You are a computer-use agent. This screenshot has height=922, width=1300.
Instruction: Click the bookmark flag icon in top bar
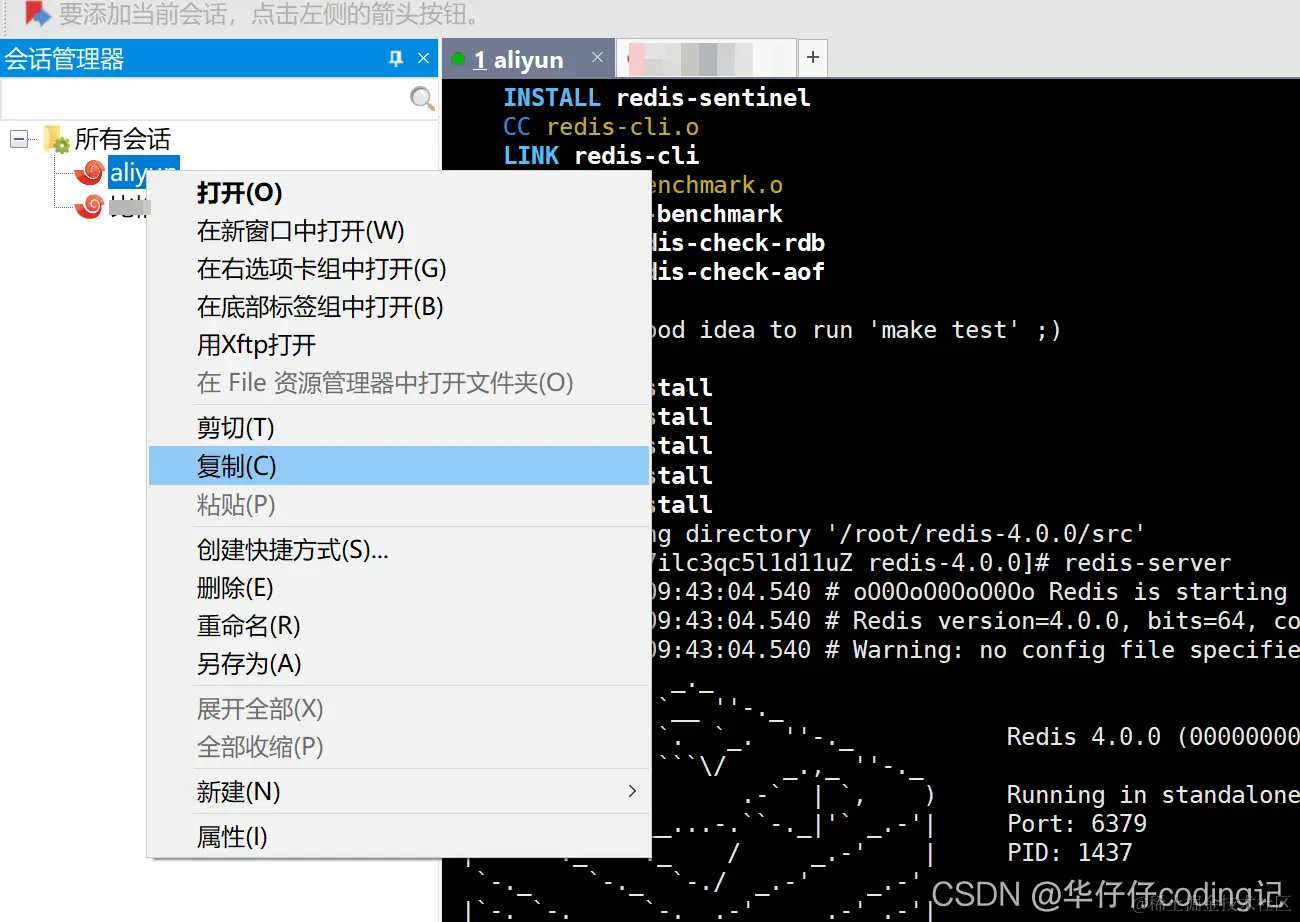point(38,14)
